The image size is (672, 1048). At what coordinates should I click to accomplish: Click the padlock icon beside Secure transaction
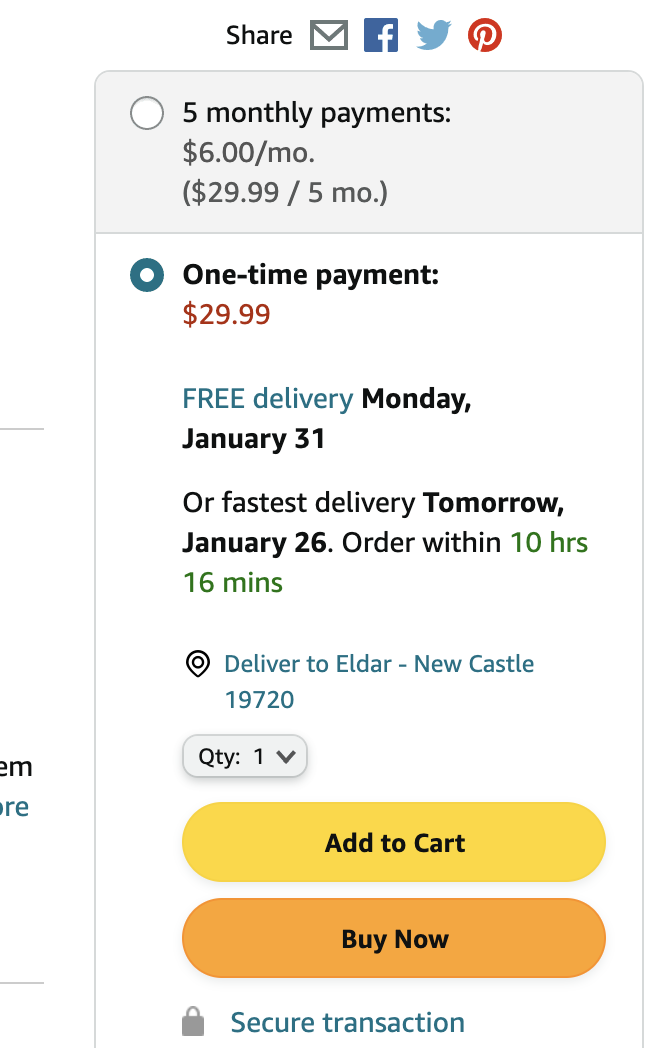tap(193, 1022)
